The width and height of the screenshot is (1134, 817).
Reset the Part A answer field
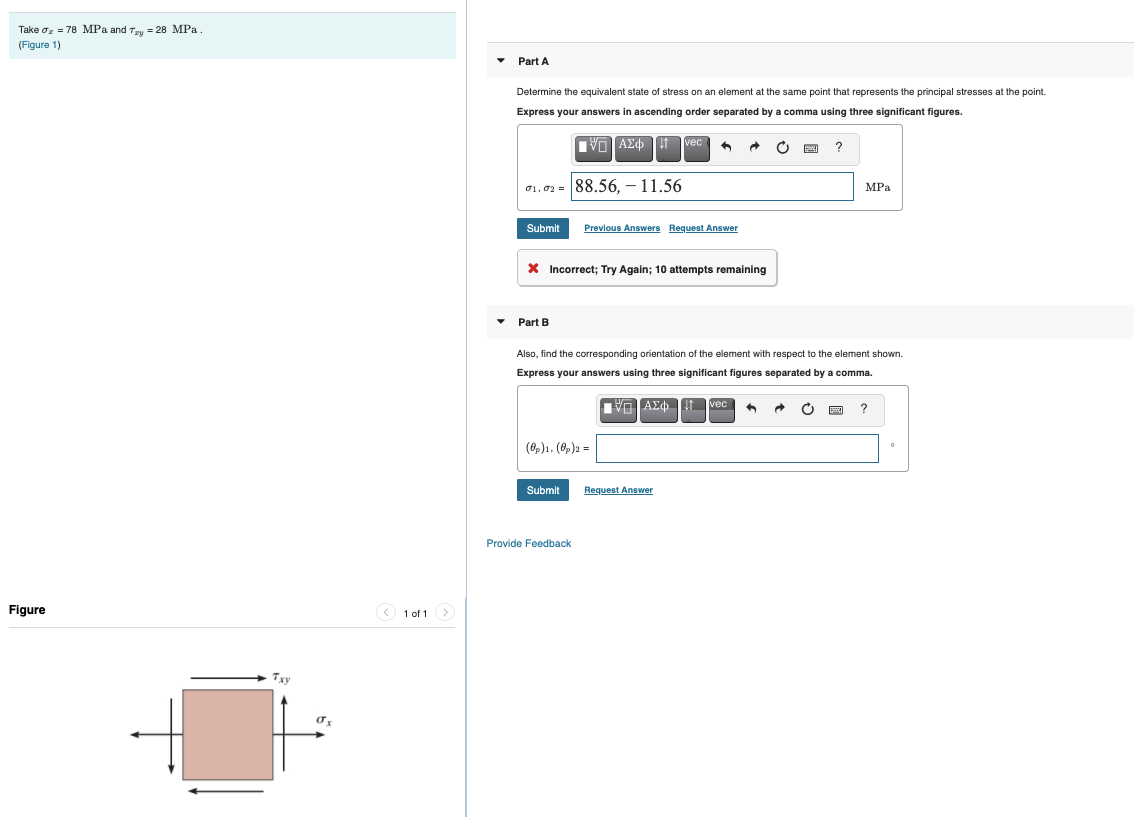(781, 148)
